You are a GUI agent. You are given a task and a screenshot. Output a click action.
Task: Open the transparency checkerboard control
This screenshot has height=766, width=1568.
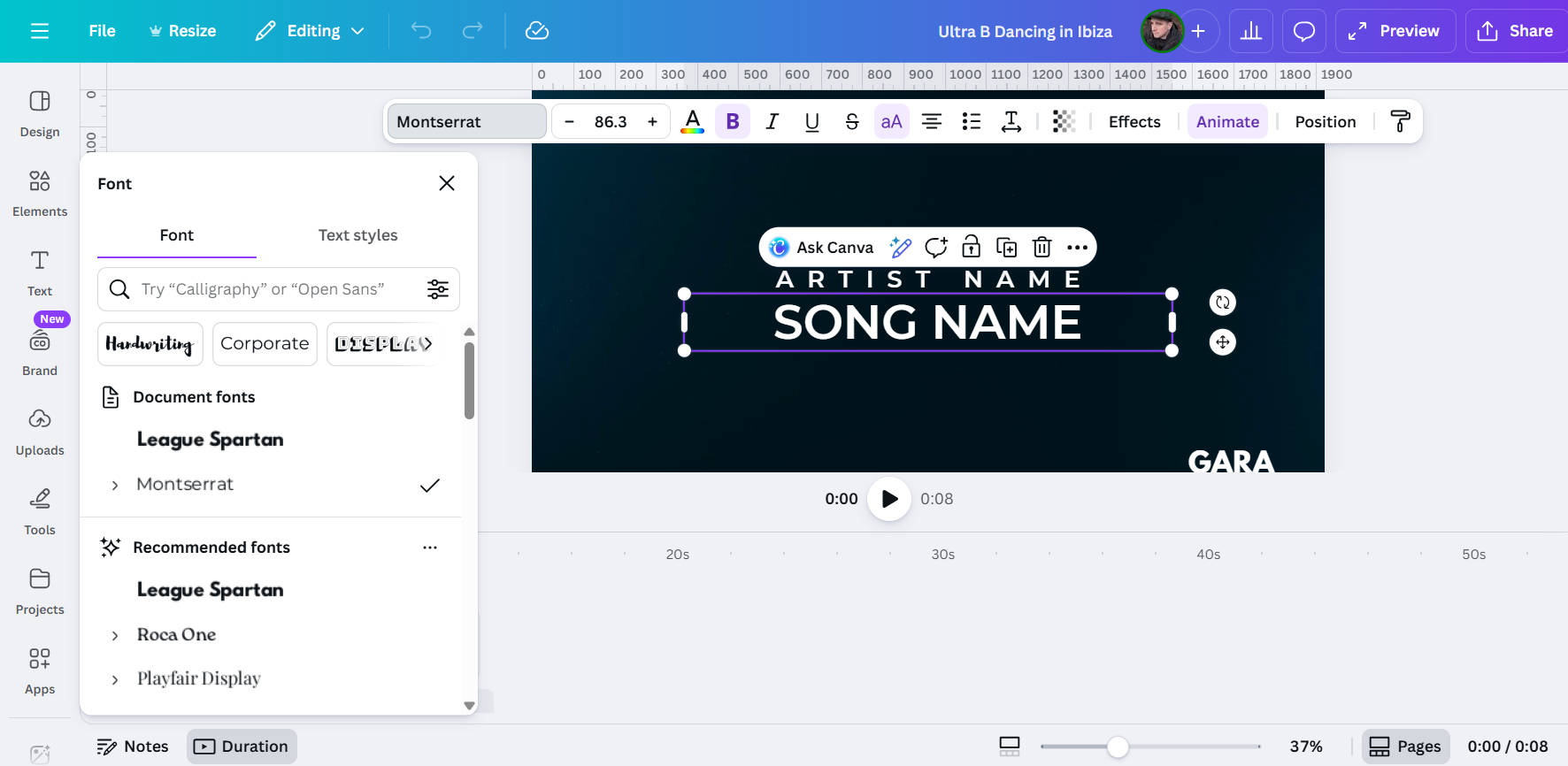click(1064, 122)
